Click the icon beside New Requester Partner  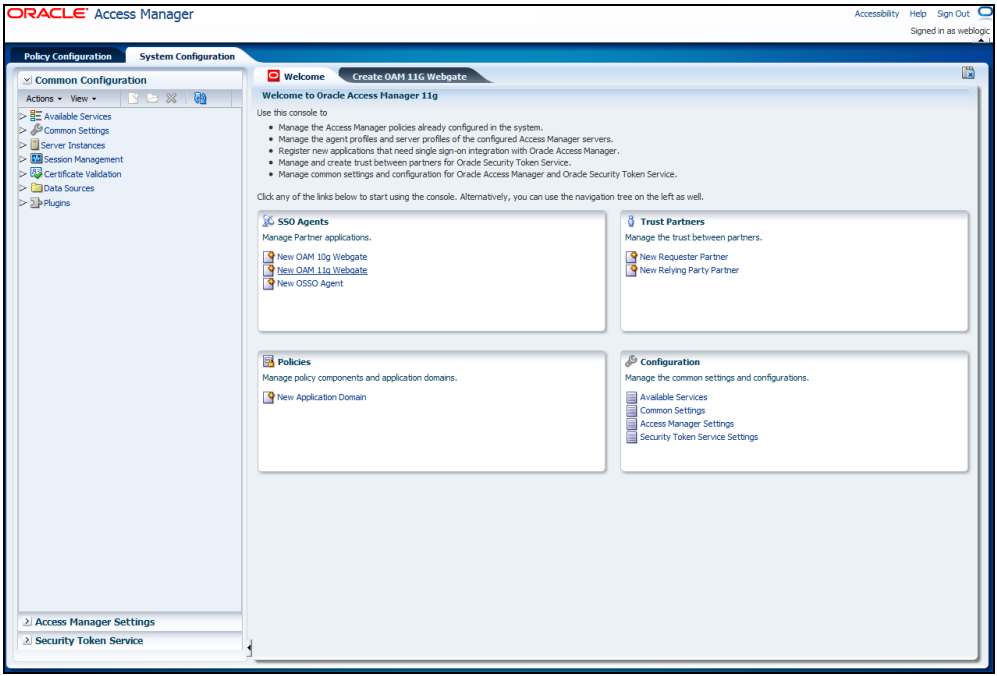[631, 257]
